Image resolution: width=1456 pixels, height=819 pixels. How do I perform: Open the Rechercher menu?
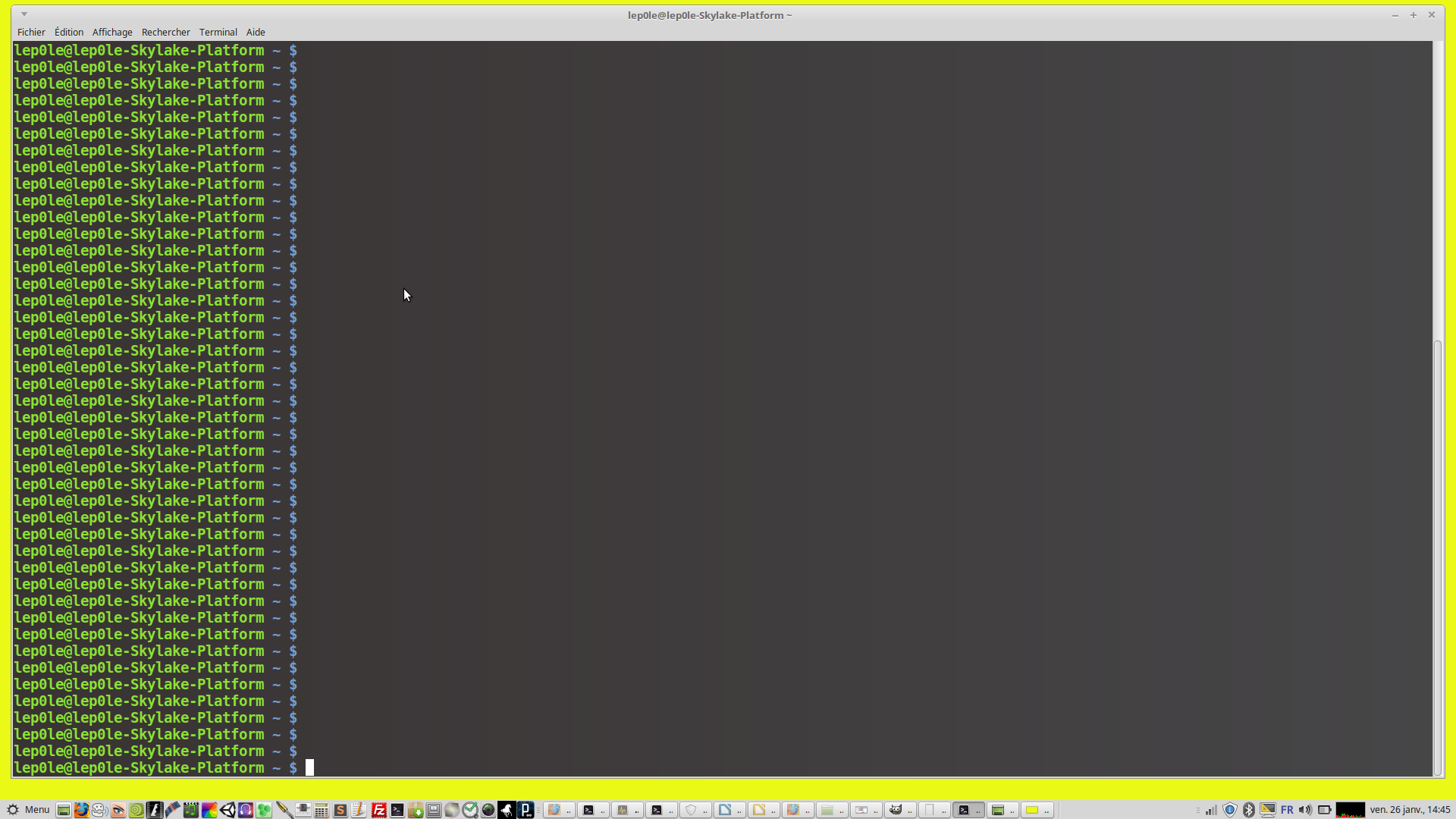coord(165,32)
